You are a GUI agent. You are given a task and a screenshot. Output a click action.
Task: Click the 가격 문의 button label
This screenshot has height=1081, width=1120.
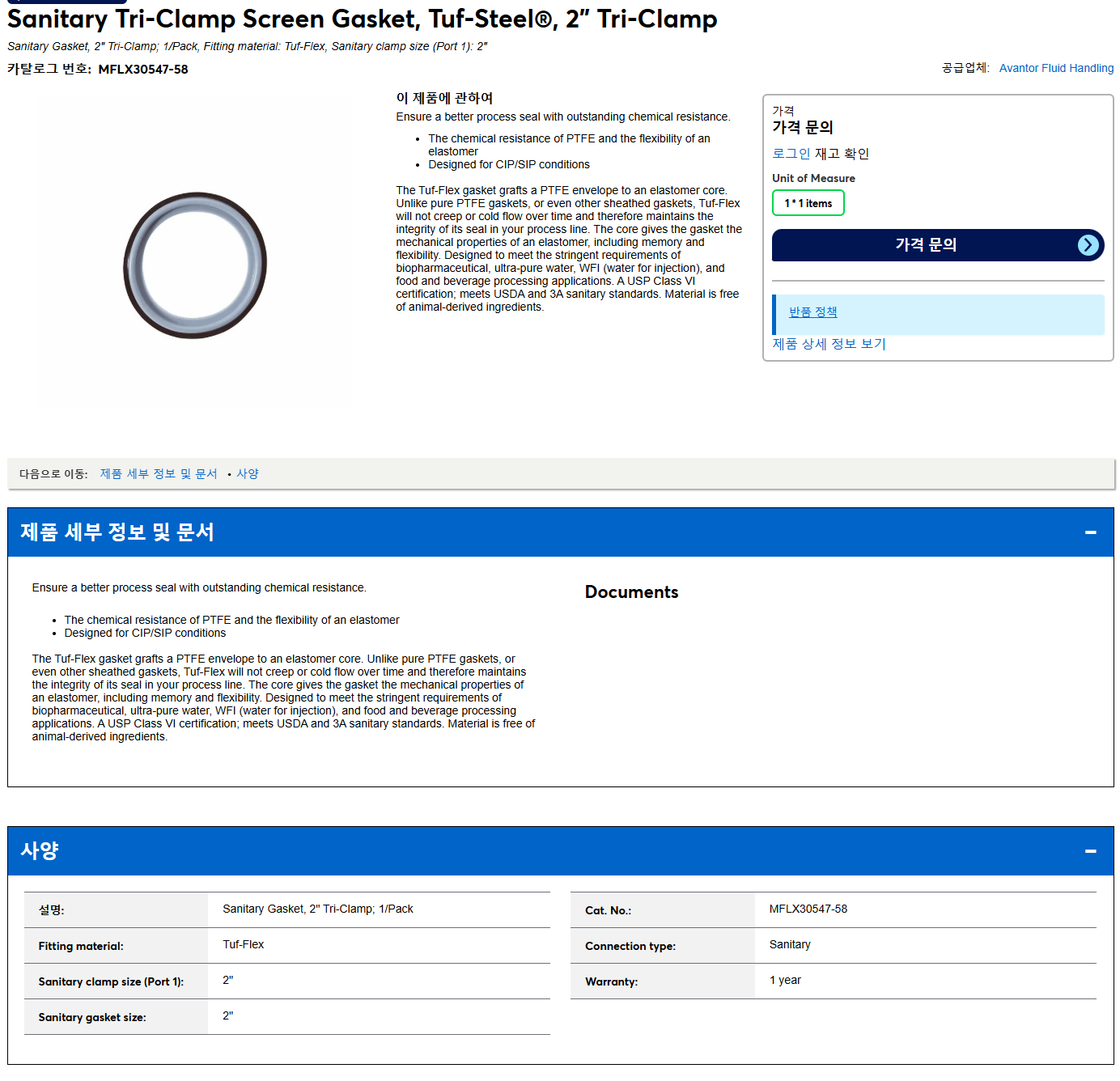click(926, 244)
